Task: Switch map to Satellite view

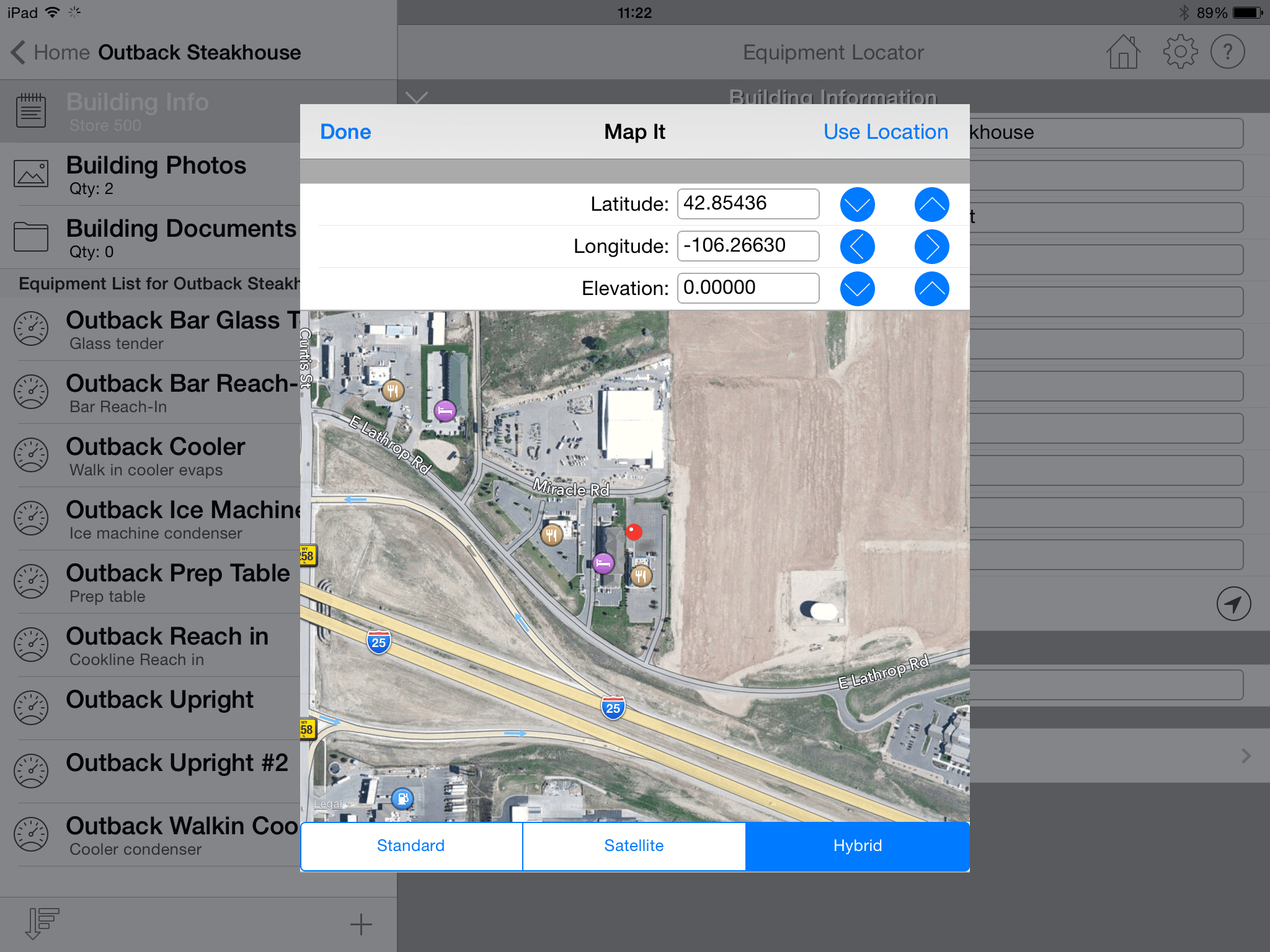Action: 634,846
